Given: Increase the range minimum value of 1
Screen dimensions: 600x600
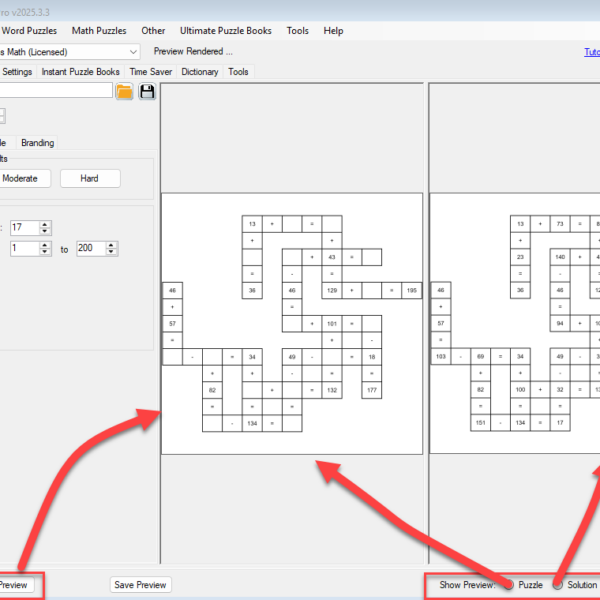Looking at the screenshot, I should tap(44, 244).
